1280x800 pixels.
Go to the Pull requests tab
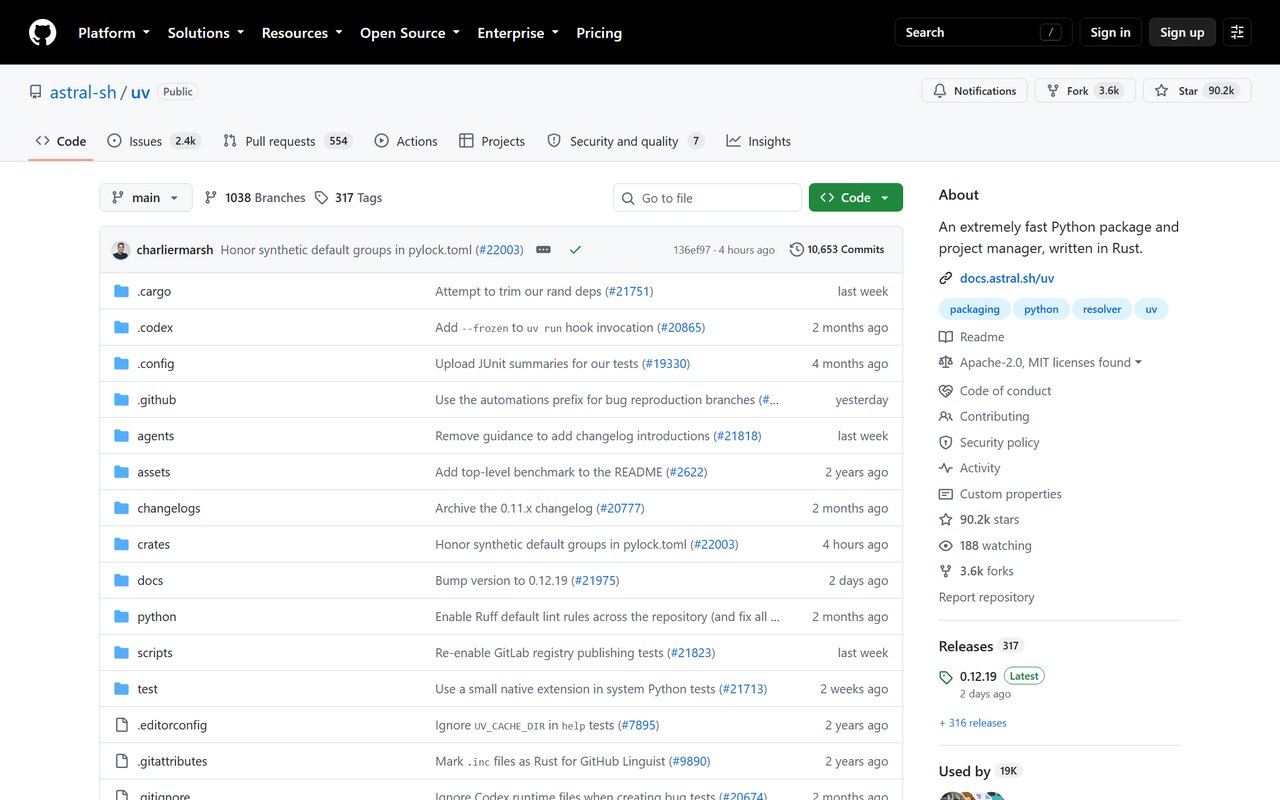[287, 141]
